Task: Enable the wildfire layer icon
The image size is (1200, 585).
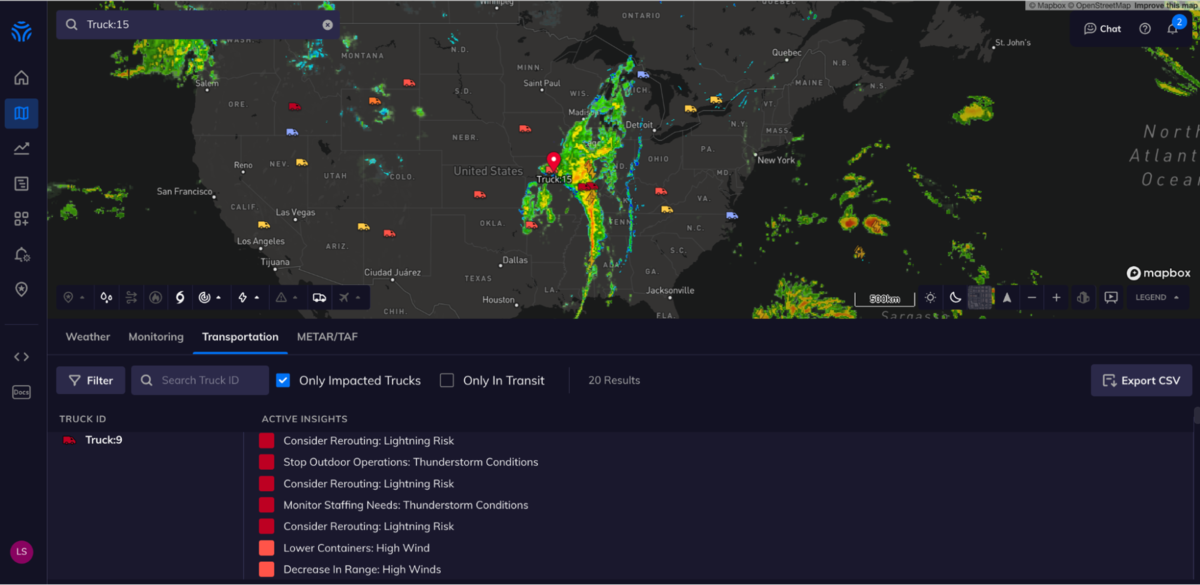Action: (x=155, y=297)
